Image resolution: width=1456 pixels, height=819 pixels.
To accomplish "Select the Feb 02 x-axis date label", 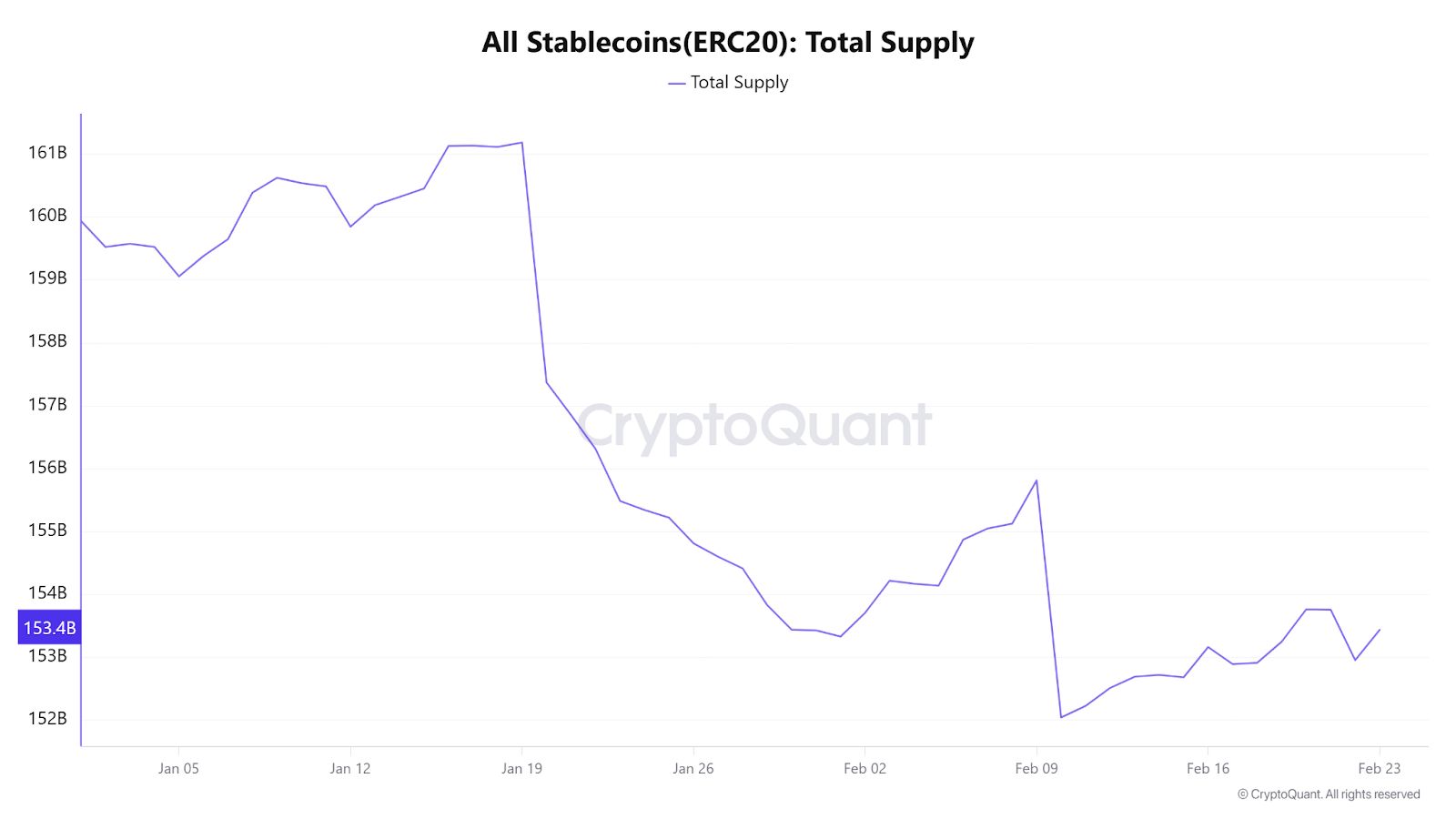I will [x=864, y=769].
